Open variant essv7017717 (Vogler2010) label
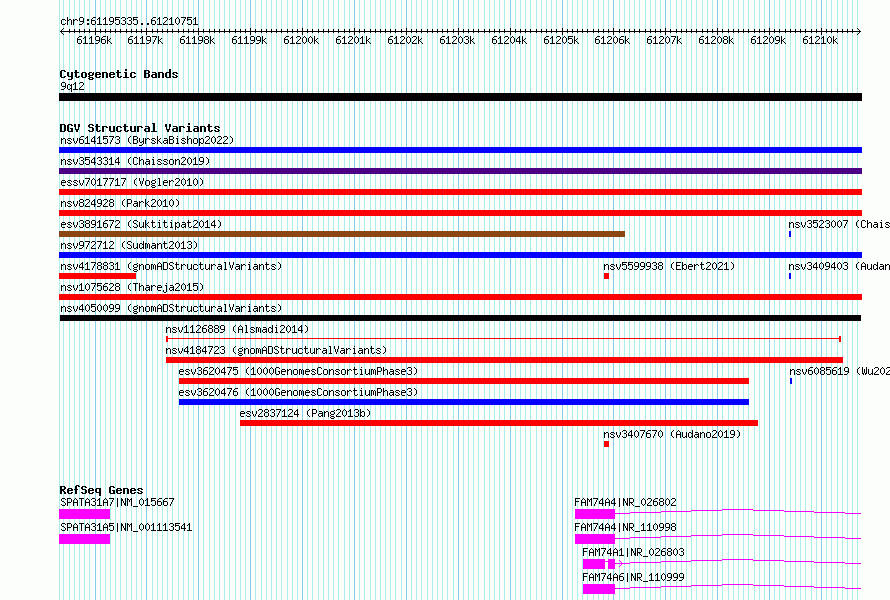 point(132,182)
